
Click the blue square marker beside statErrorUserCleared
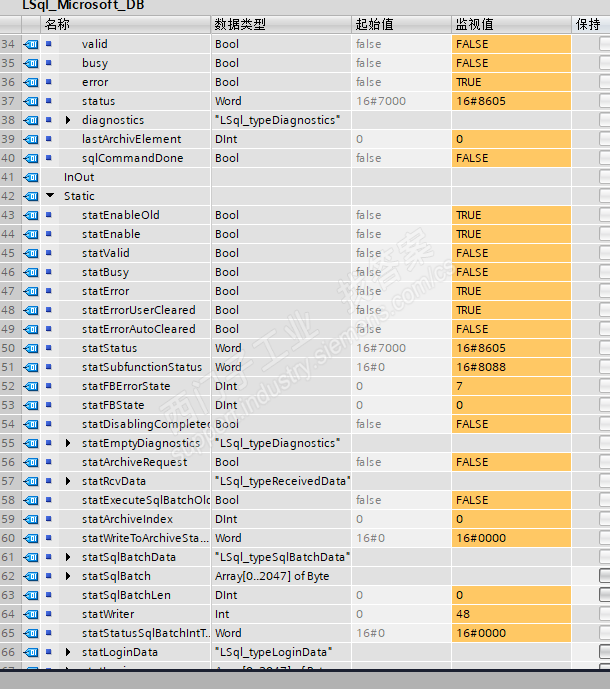(49, 310)
